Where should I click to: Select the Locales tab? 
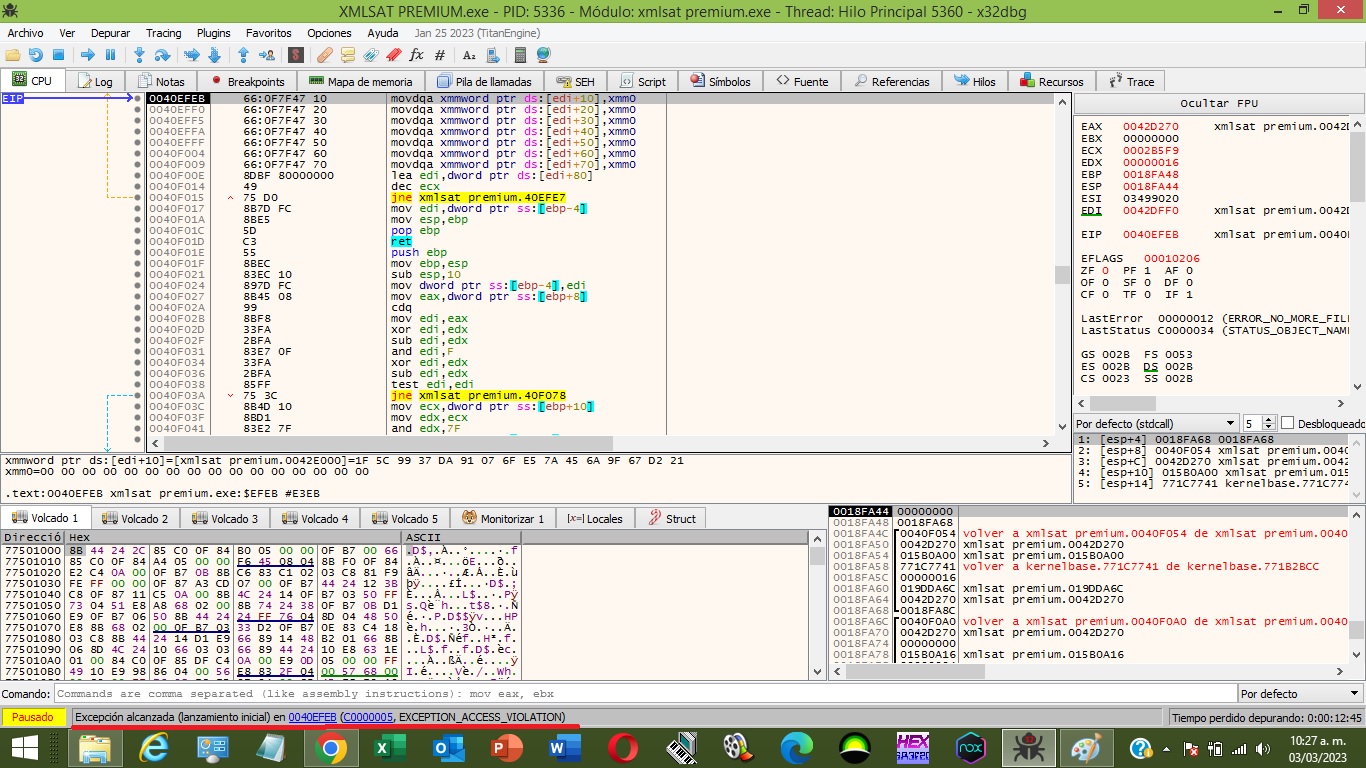click(594, 518)
